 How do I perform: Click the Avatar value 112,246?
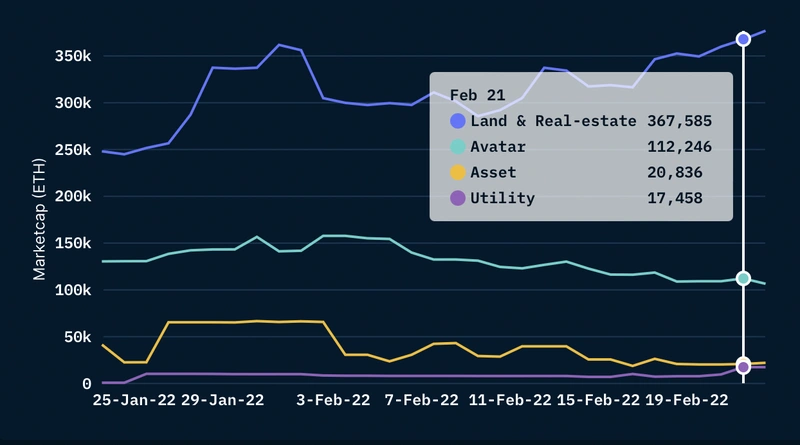coord(679,147)
